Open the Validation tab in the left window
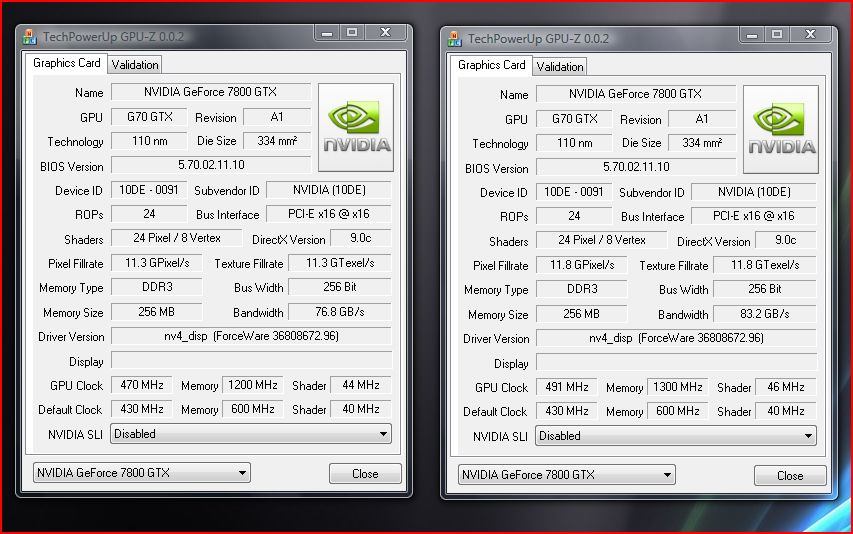Screen dimensions: 853x534 tap(135, 65)
